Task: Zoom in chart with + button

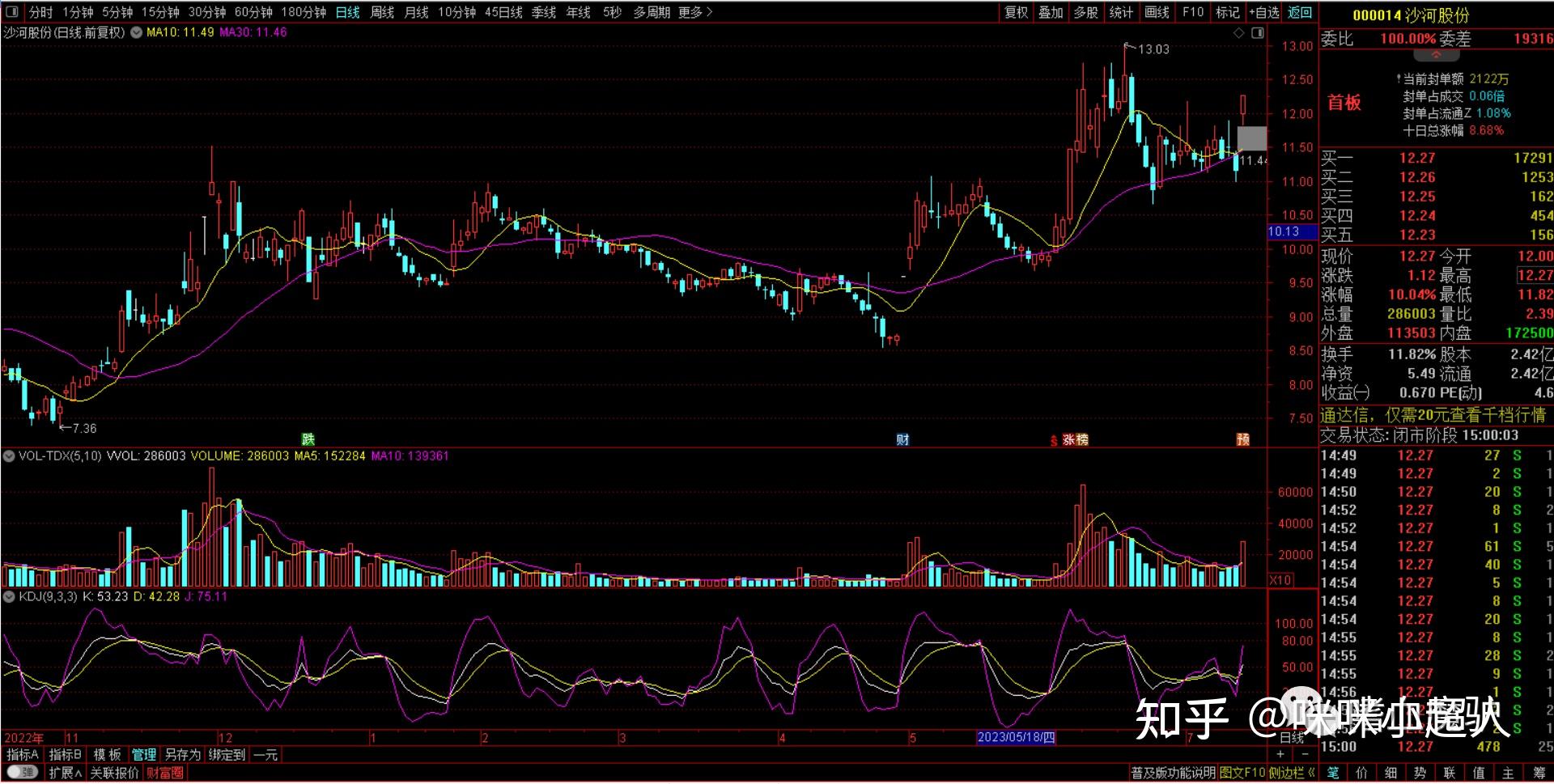Action: pyautogui.click(x=1280, y=755)
